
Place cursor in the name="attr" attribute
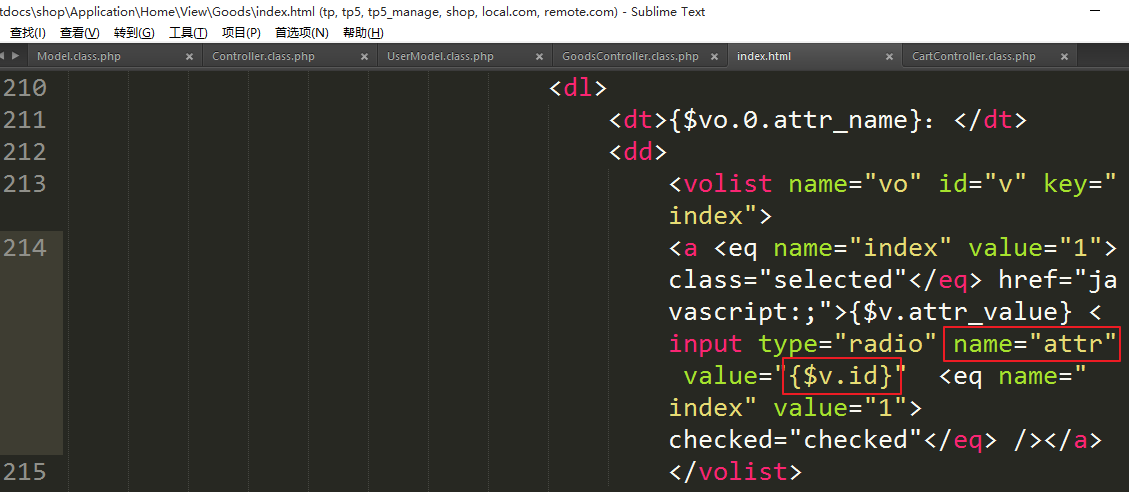pyautogui.click(x=1034, y=344)
